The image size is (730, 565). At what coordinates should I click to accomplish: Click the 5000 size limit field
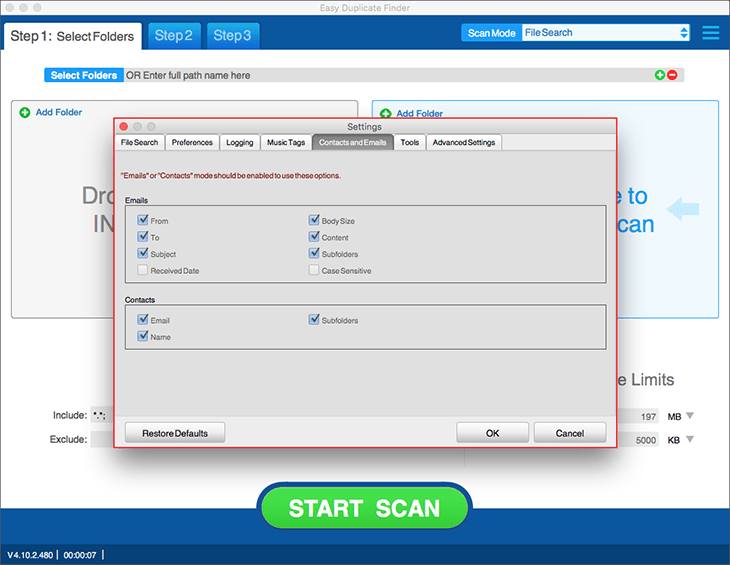point(638,440)
